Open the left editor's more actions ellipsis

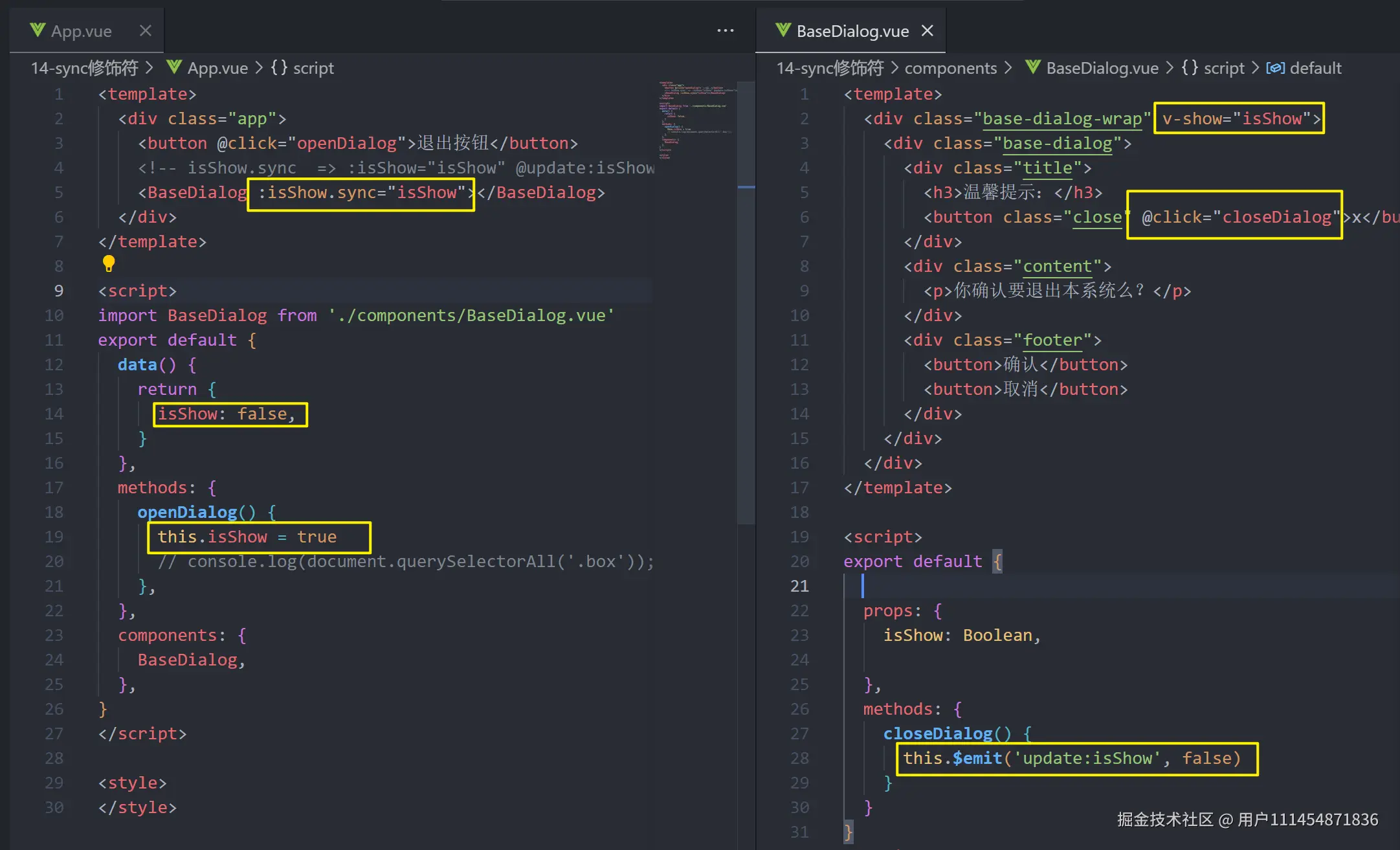coord(726,30)
